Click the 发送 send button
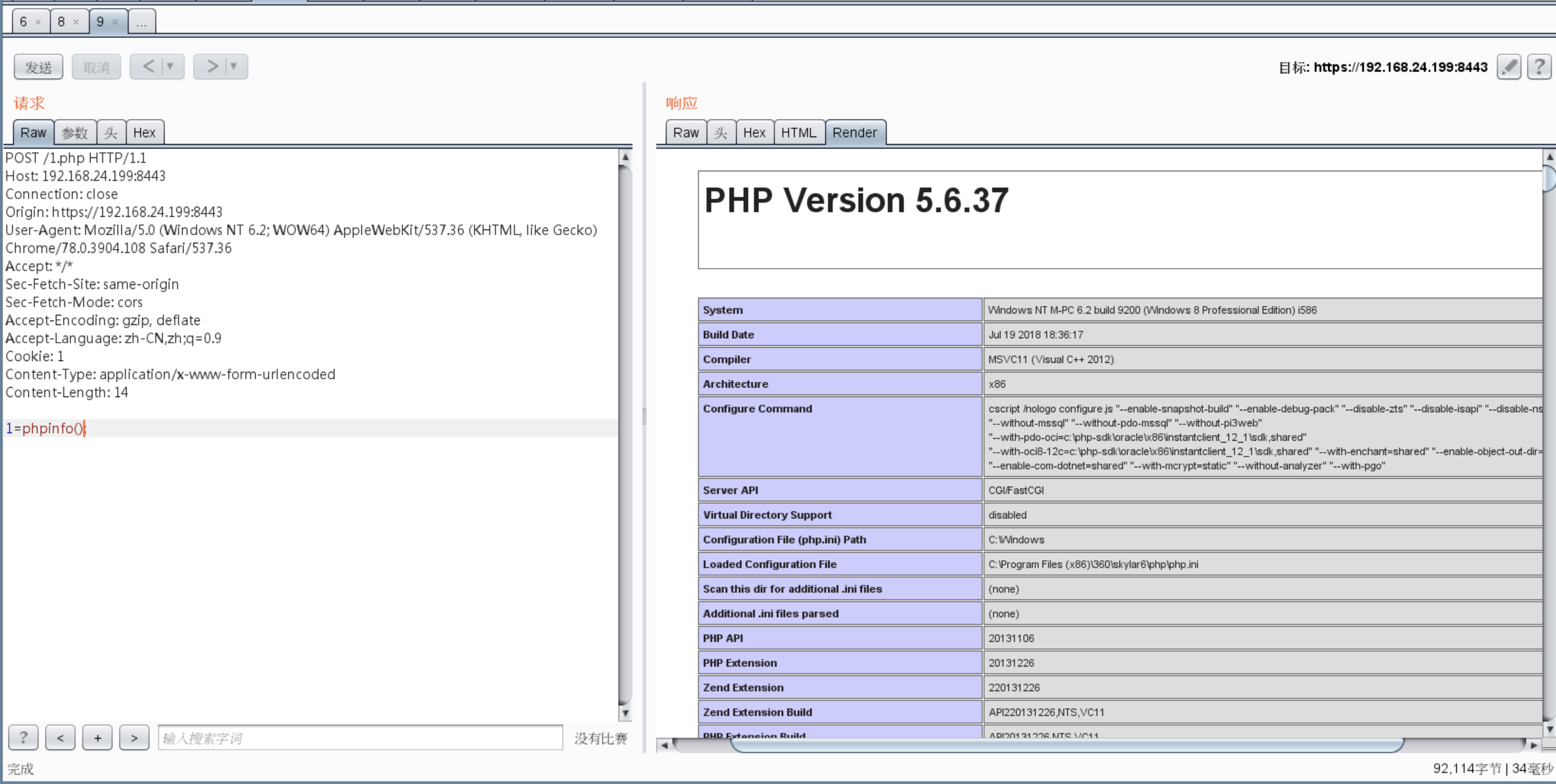 [x=39, y=66]
